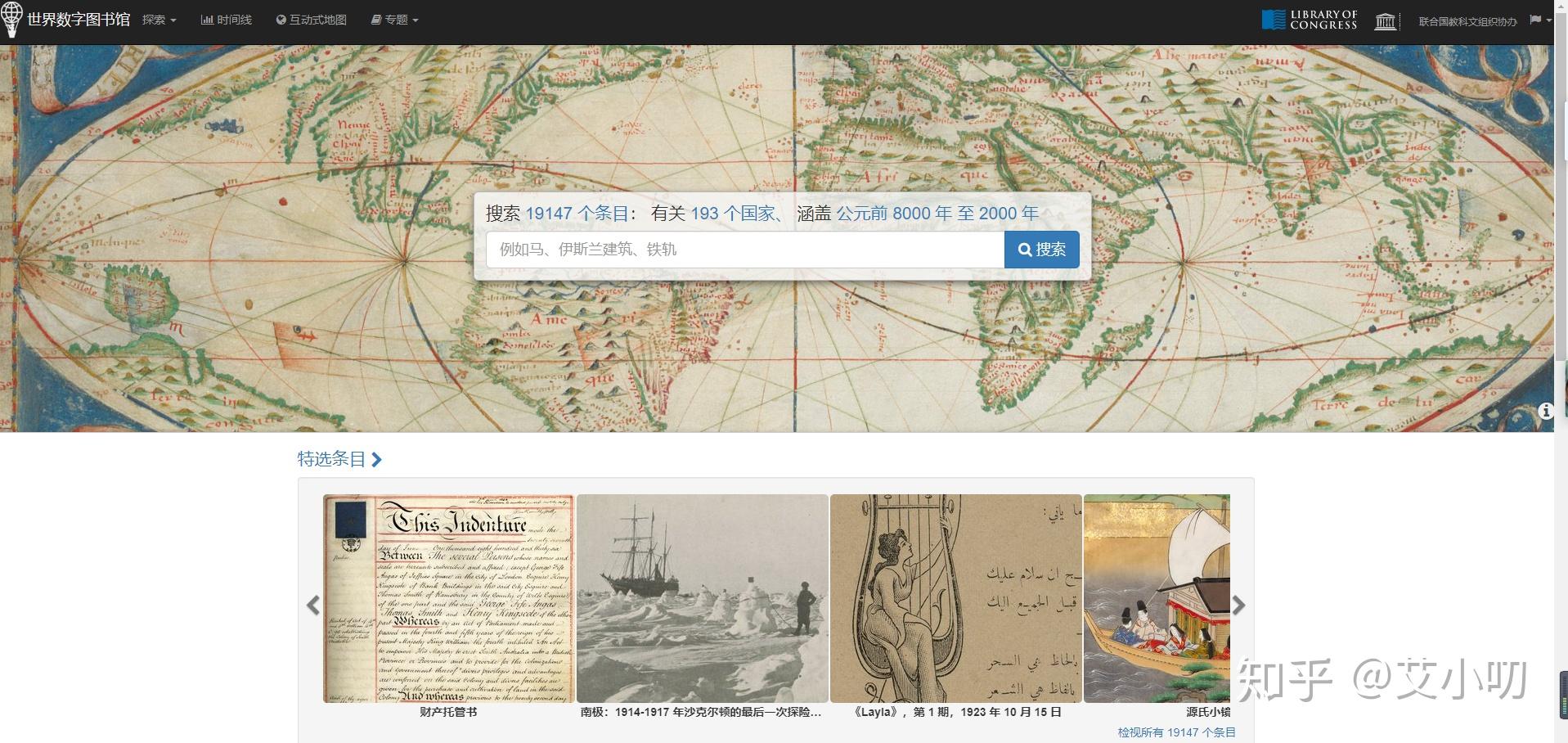
Task: Open the This Indenture document thumbnail
Action: pos(448,598)
